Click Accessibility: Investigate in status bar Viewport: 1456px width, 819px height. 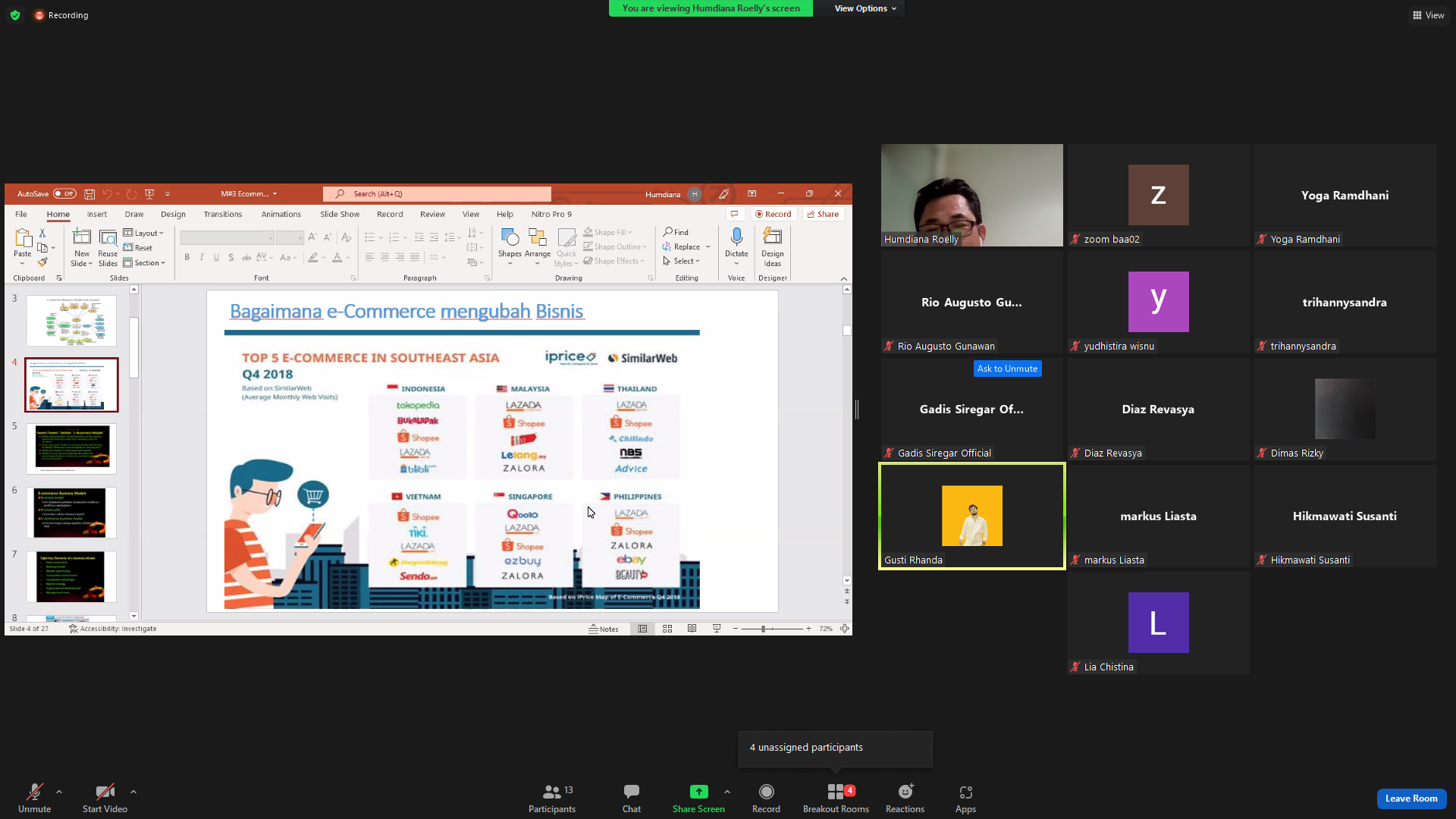[113, 629]
